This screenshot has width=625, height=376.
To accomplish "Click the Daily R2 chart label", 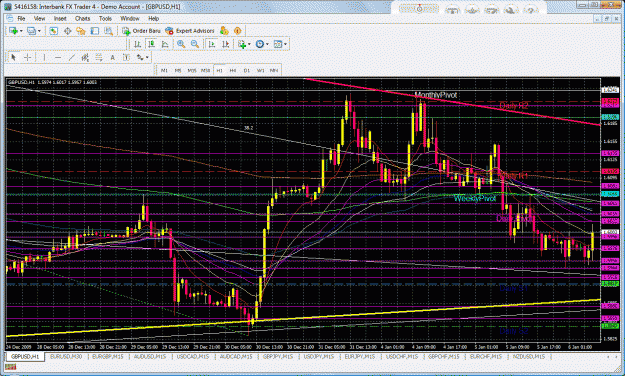I will pyautogui.click(x=514, y=106).
